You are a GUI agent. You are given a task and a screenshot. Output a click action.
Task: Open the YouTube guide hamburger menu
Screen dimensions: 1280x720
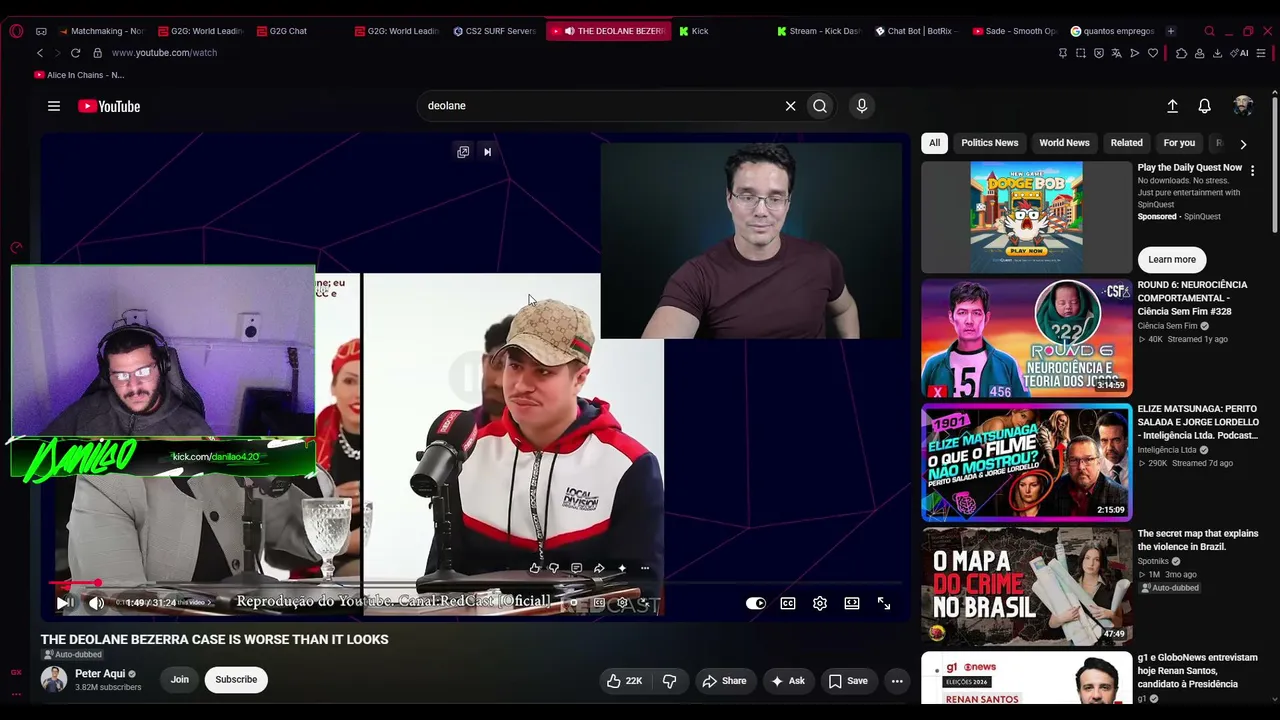click(x=54, y=106)
